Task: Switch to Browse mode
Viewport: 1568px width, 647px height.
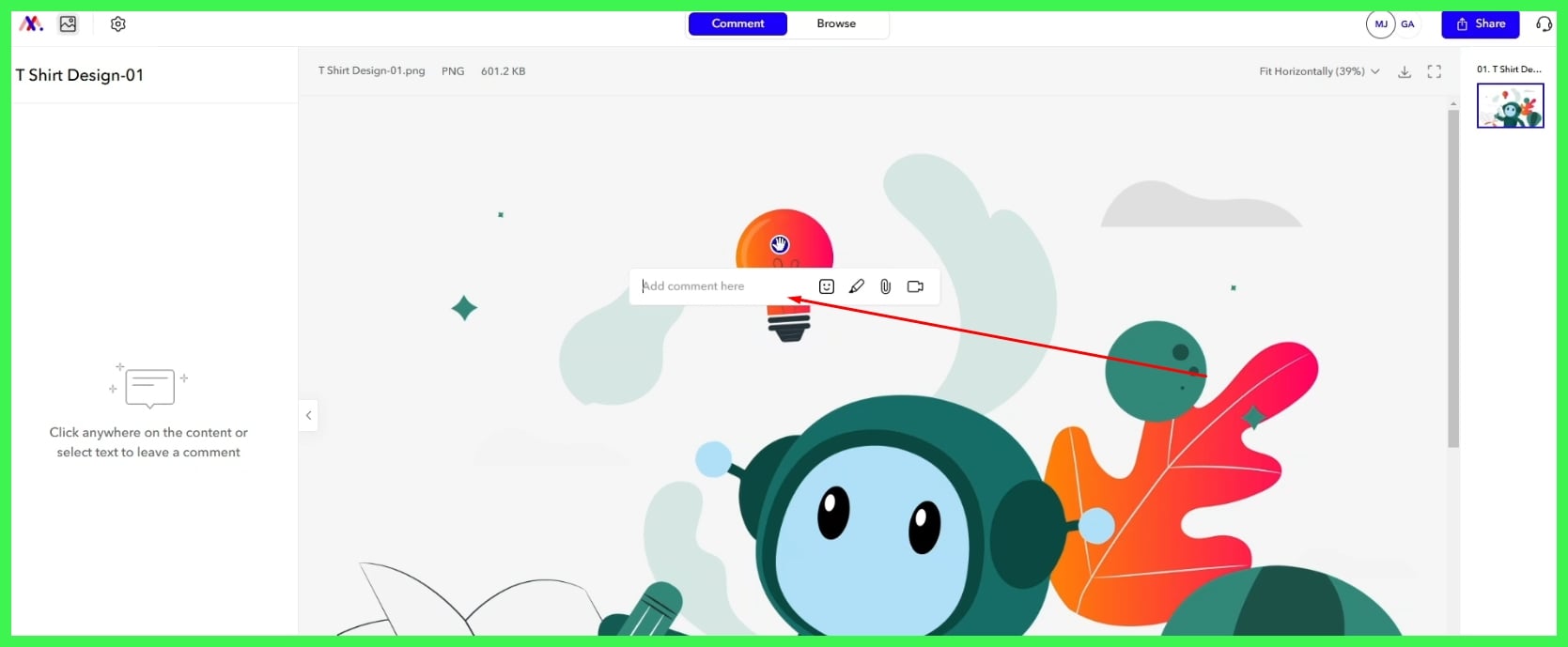Action: (836, 23)
